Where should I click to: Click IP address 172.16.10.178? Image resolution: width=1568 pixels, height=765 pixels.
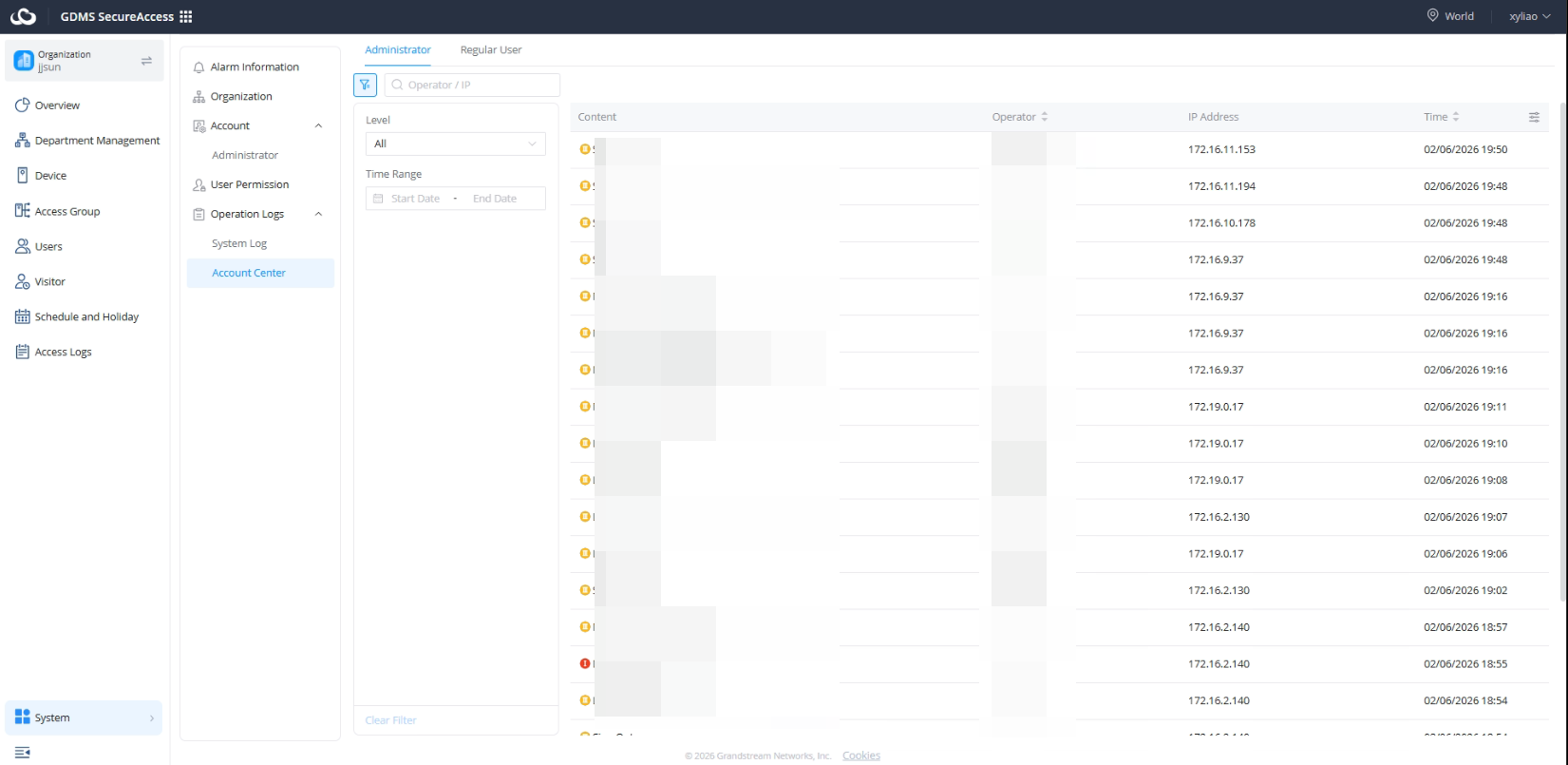click(x=1221, y=223)
